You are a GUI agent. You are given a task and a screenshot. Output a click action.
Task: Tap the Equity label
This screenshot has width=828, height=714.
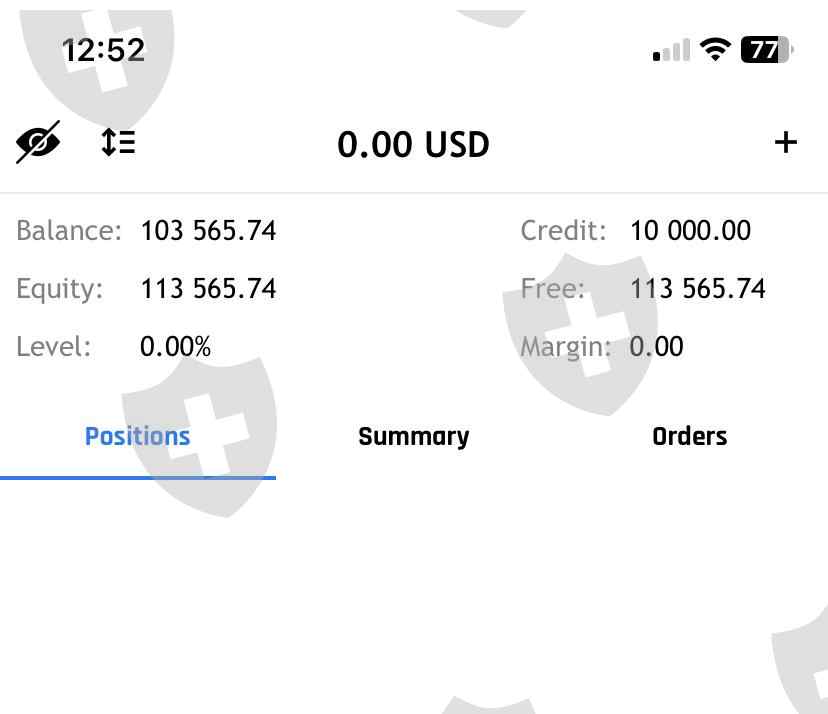point(59,289)
